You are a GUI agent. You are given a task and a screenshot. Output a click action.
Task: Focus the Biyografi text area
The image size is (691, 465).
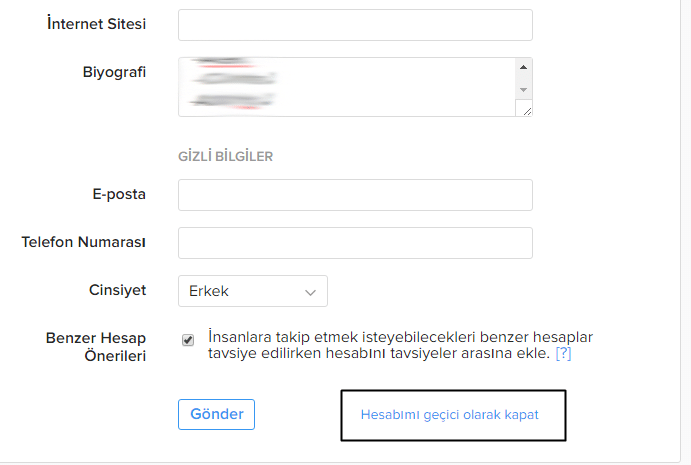pyautogui.click(x=346, y=86)
